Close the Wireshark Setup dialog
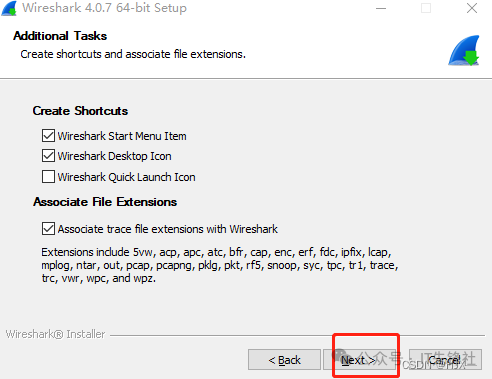This screenshot has width=492, height=379. pos(472,8)
